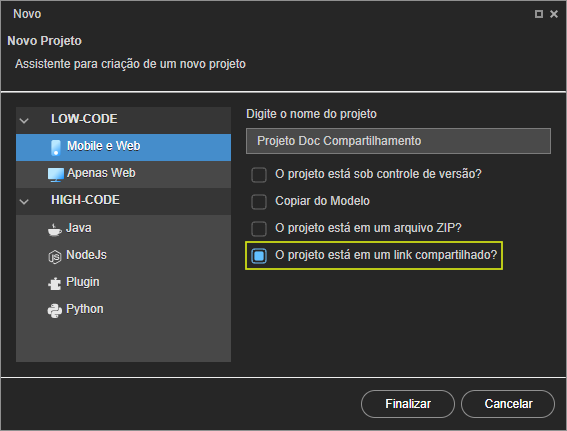Collapse the LOW-CODE section chevron
The height and width of the screenshot is (431, 567).
[24, 120]
